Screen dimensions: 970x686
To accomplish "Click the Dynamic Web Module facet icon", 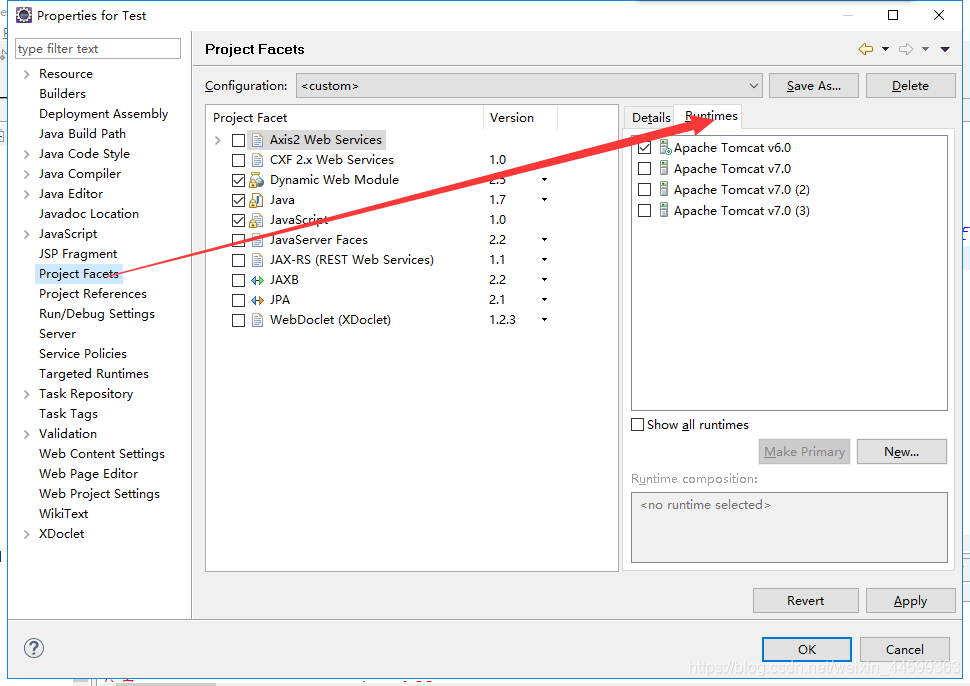I will pos(257,180).
